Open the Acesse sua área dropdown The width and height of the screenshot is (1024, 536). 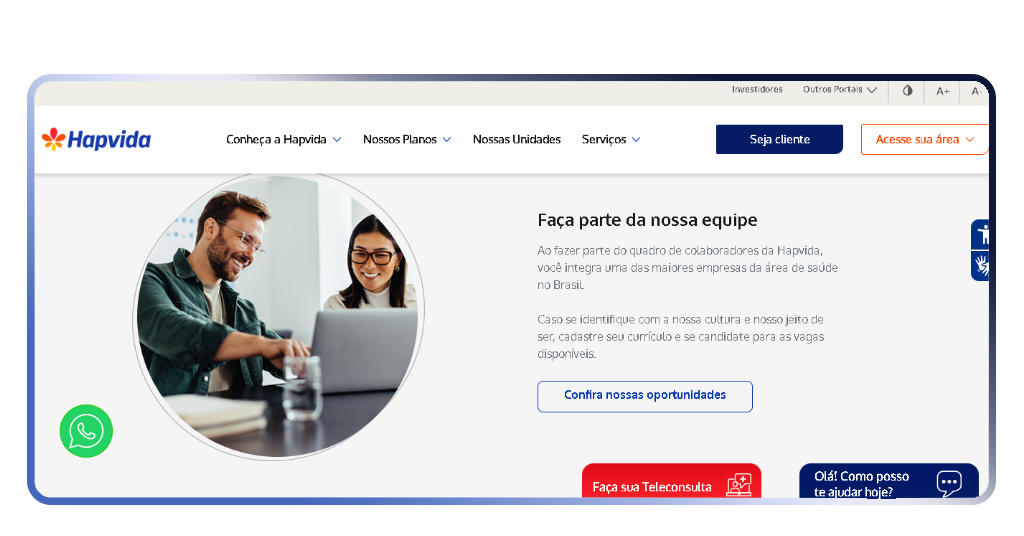coord(925,139)
